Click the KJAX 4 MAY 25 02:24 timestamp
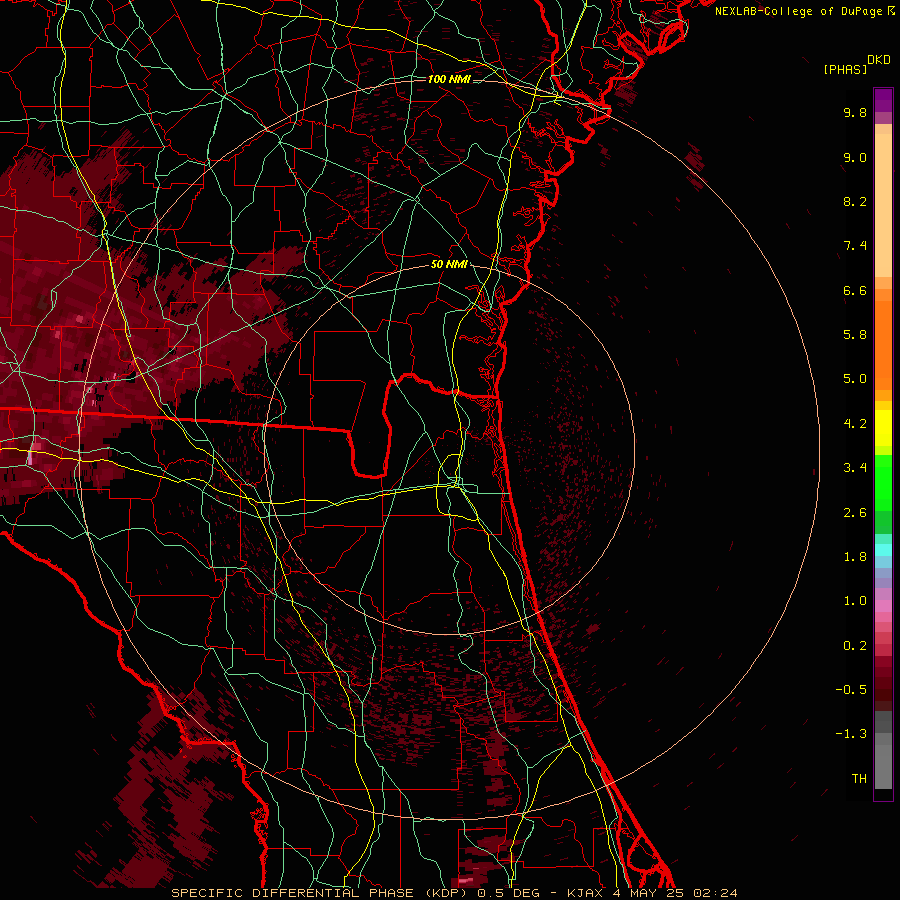900x900 pixels. (x=653, y=893)
